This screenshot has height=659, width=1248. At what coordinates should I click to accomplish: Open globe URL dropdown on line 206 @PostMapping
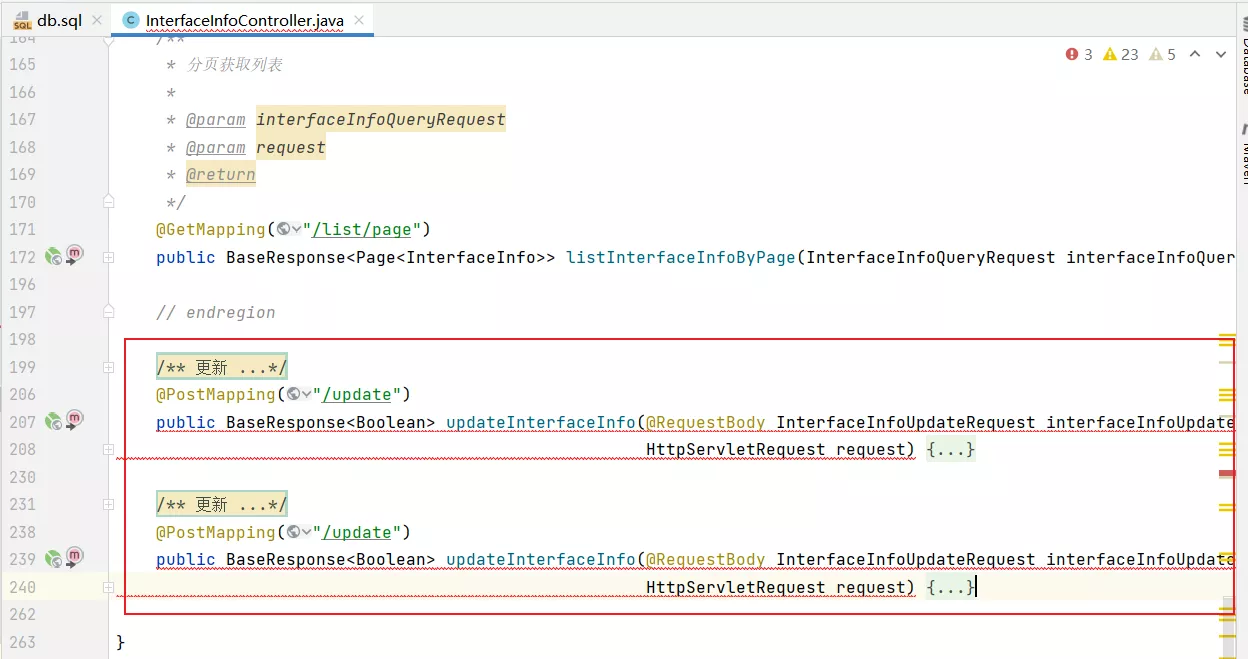tap(299, 394)
